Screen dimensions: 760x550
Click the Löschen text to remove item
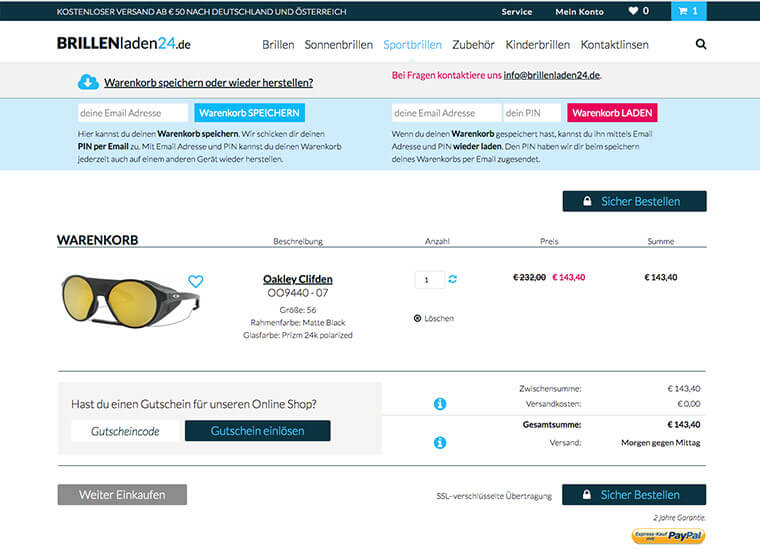pos(439,318)
